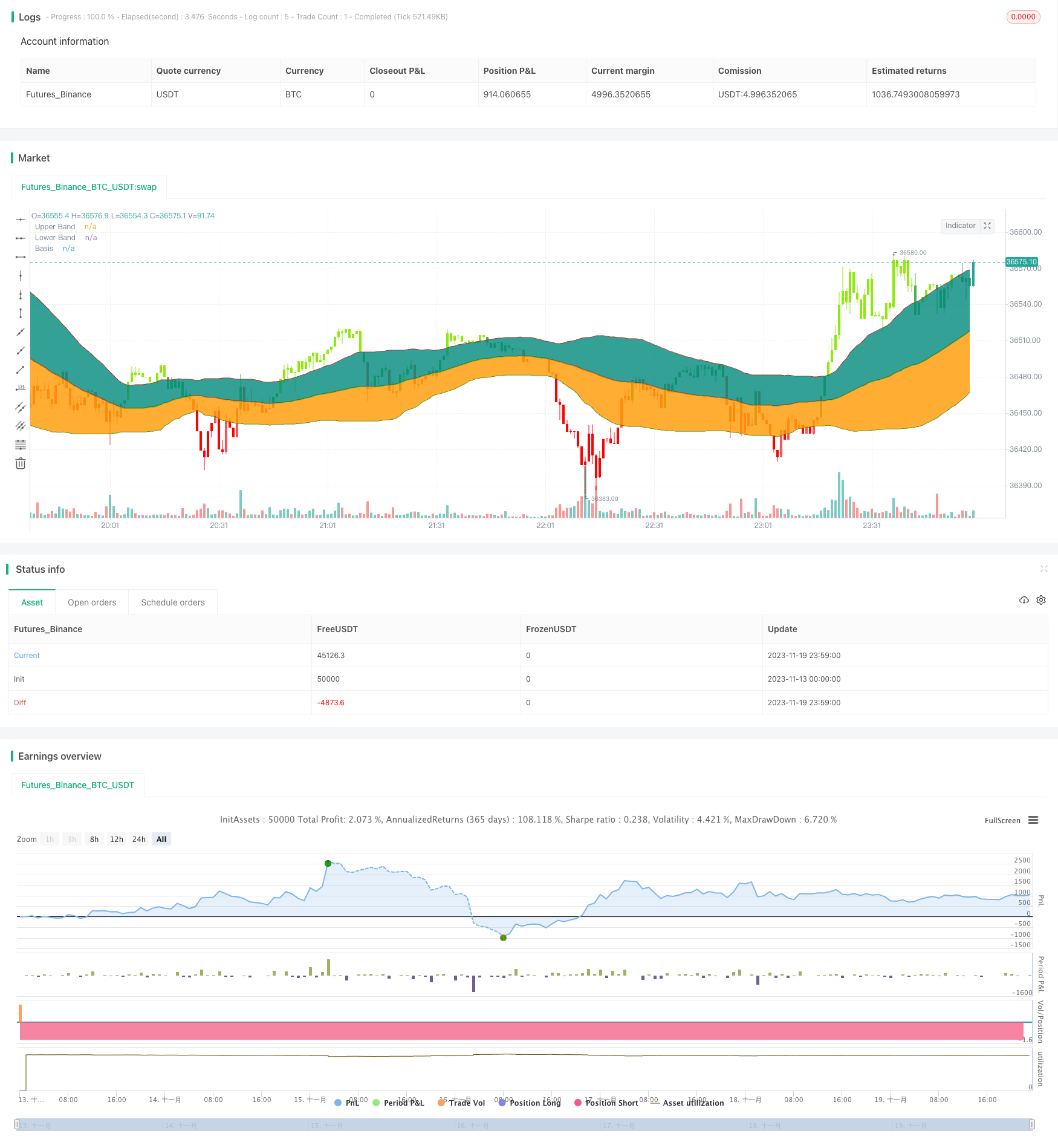Screen dimensions: 1058x1148
Task: Open the status info settings gear
Action: coord(1041,600)
